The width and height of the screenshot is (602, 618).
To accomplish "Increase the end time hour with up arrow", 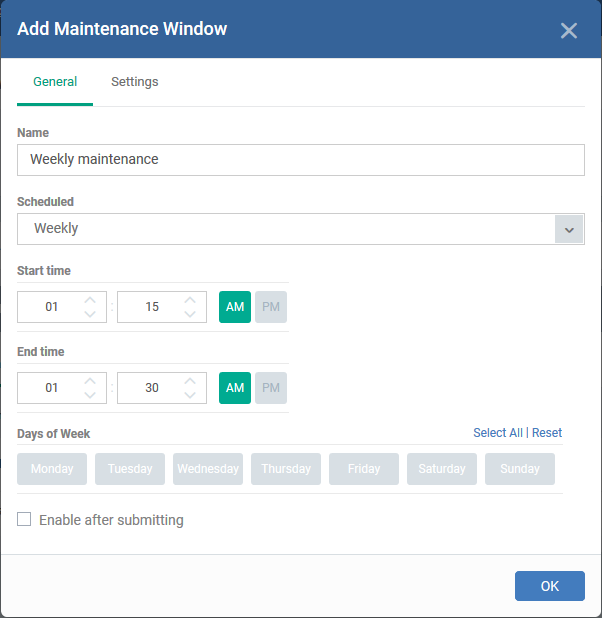I will click(x=90, y=381).
